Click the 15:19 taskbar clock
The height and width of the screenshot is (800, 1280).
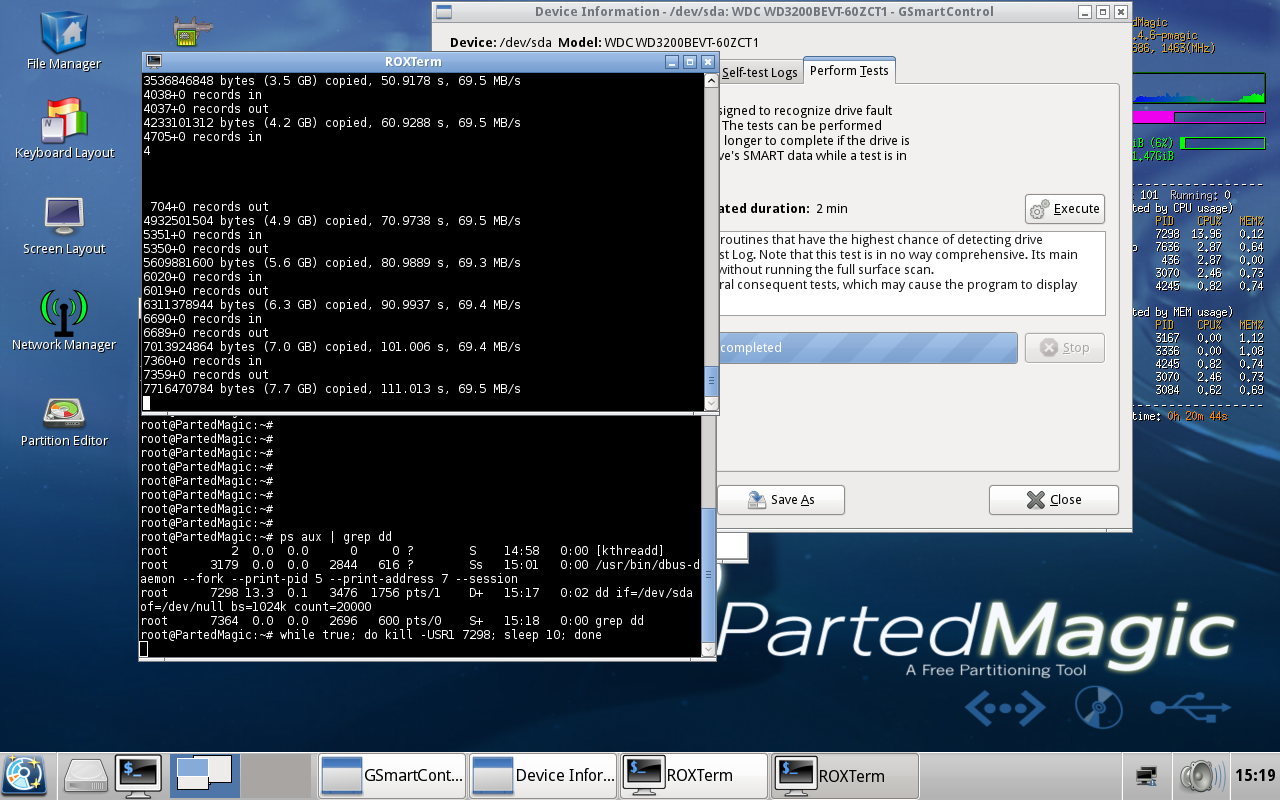1255,775
